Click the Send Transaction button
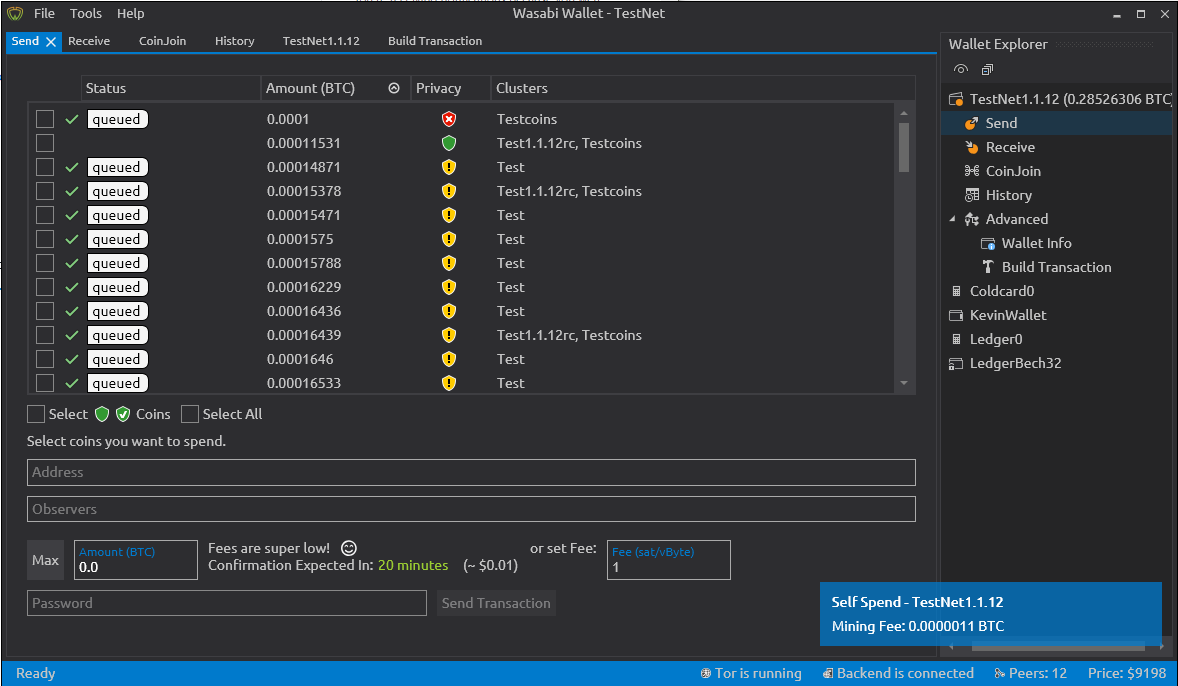 pyautogui.click(x=496, y=603)
